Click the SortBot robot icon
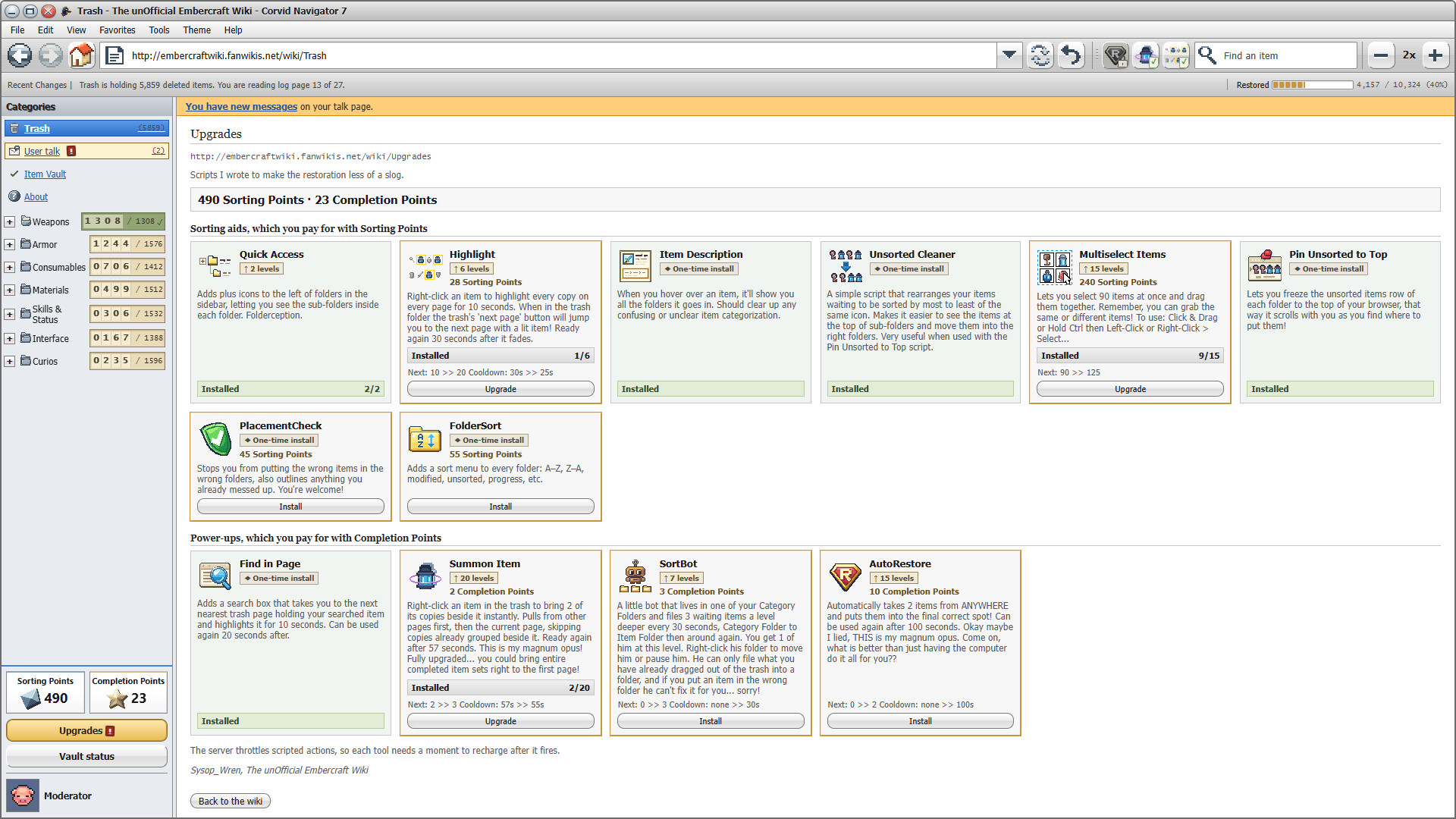Screen dimensions: 1456x819 pyautogui.click(x=635, y=576)
